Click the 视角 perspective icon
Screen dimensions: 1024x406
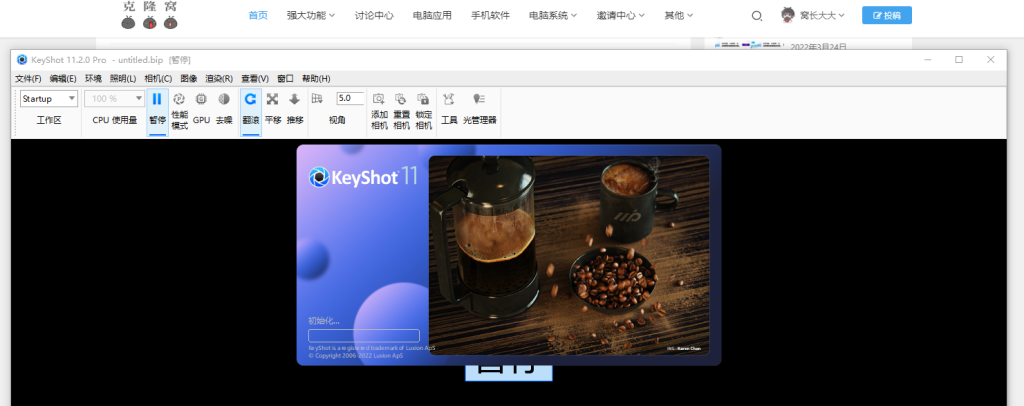click(317, 99)
